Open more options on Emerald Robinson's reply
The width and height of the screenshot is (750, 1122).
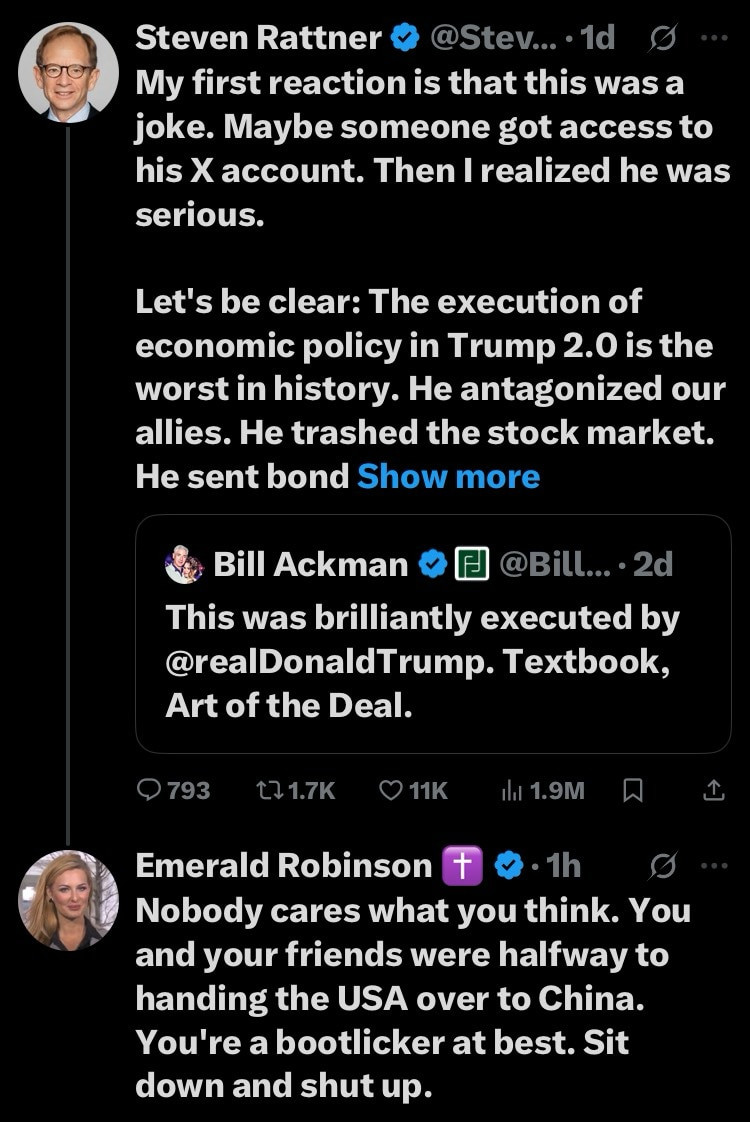pos(715,866)
